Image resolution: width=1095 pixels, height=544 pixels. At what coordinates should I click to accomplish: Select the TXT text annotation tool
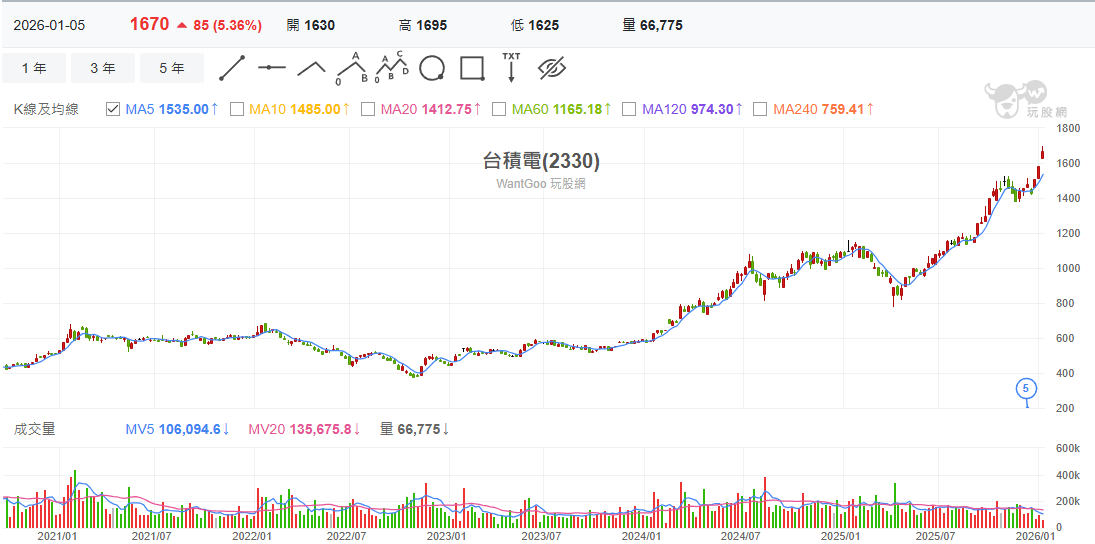click(511, 67)
